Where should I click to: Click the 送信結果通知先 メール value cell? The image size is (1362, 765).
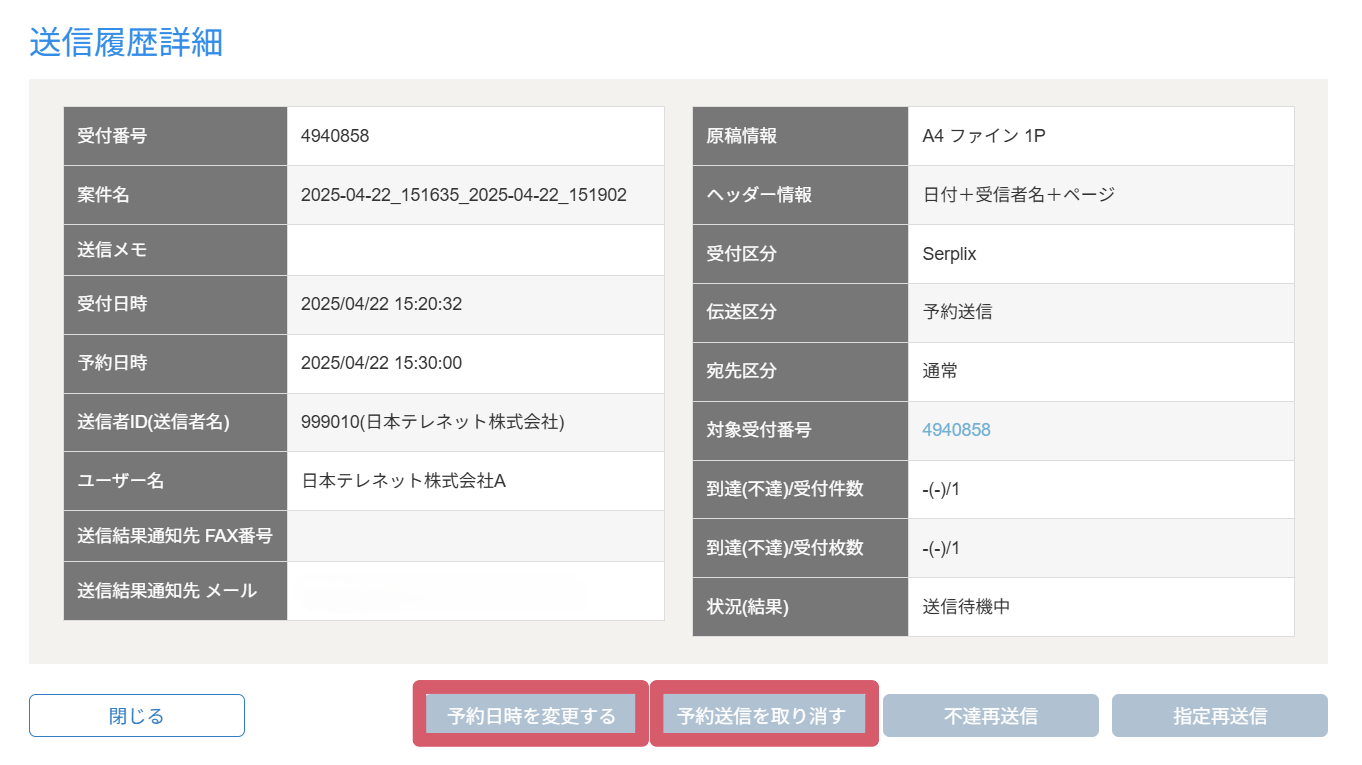click(x=475, y=591)
